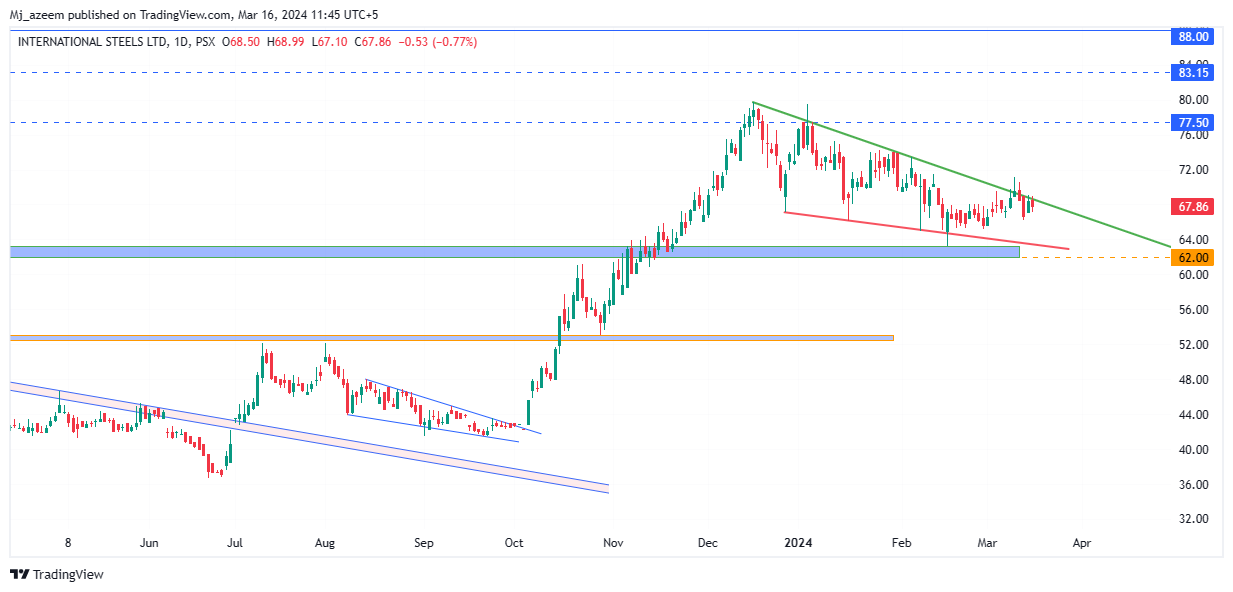This screenshot has height=592, width=1233.
Task: Click the change value −0.53 (−0.77%)
Action: (x=438, y=42)
